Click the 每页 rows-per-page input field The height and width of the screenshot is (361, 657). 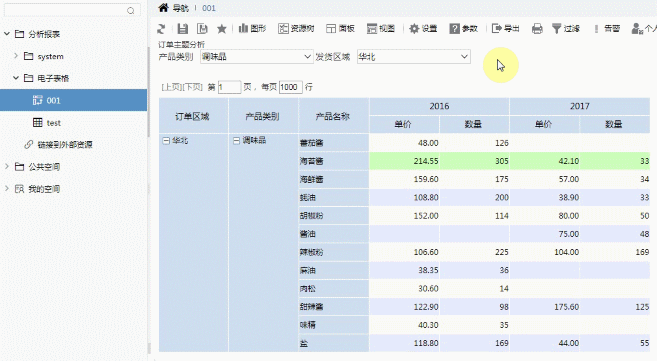pyautogui.click(x=290, y=87)
